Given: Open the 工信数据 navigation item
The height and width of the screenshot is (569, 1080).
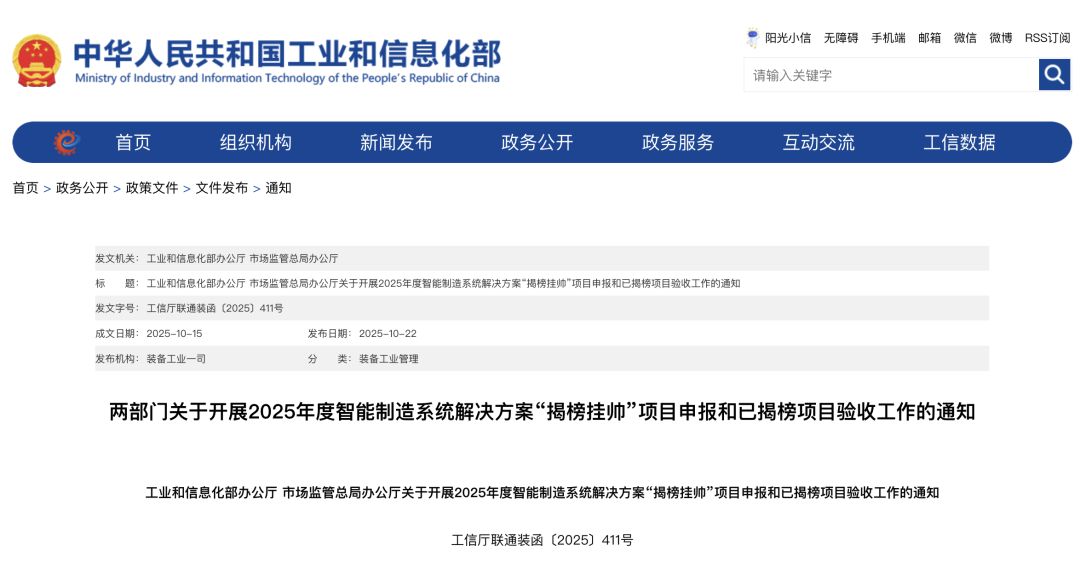Looking at the screenshot, I should pos(959,143).
